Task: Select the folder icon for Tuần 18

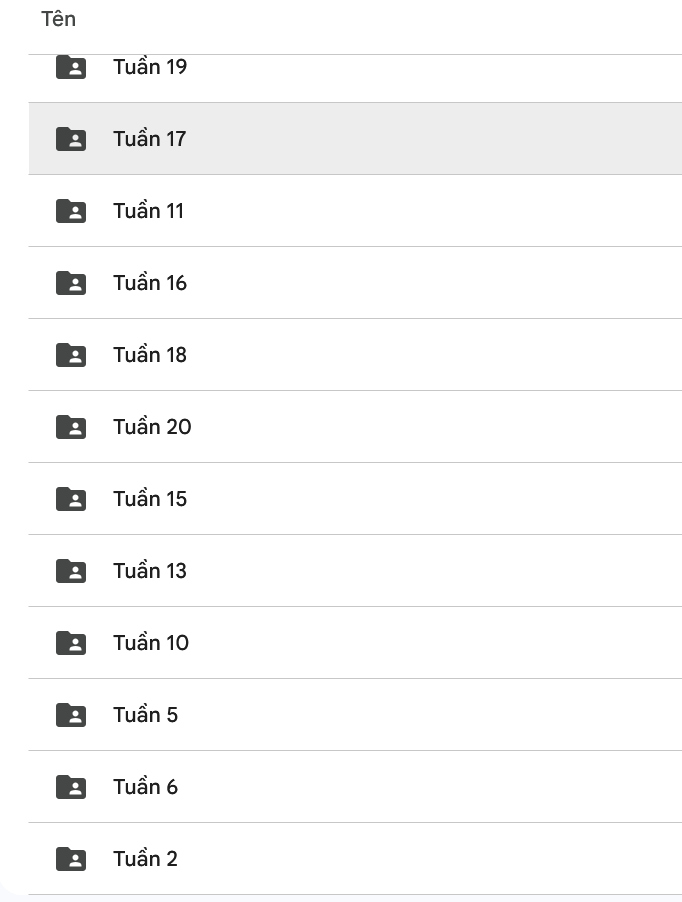Action: [71, 355]
